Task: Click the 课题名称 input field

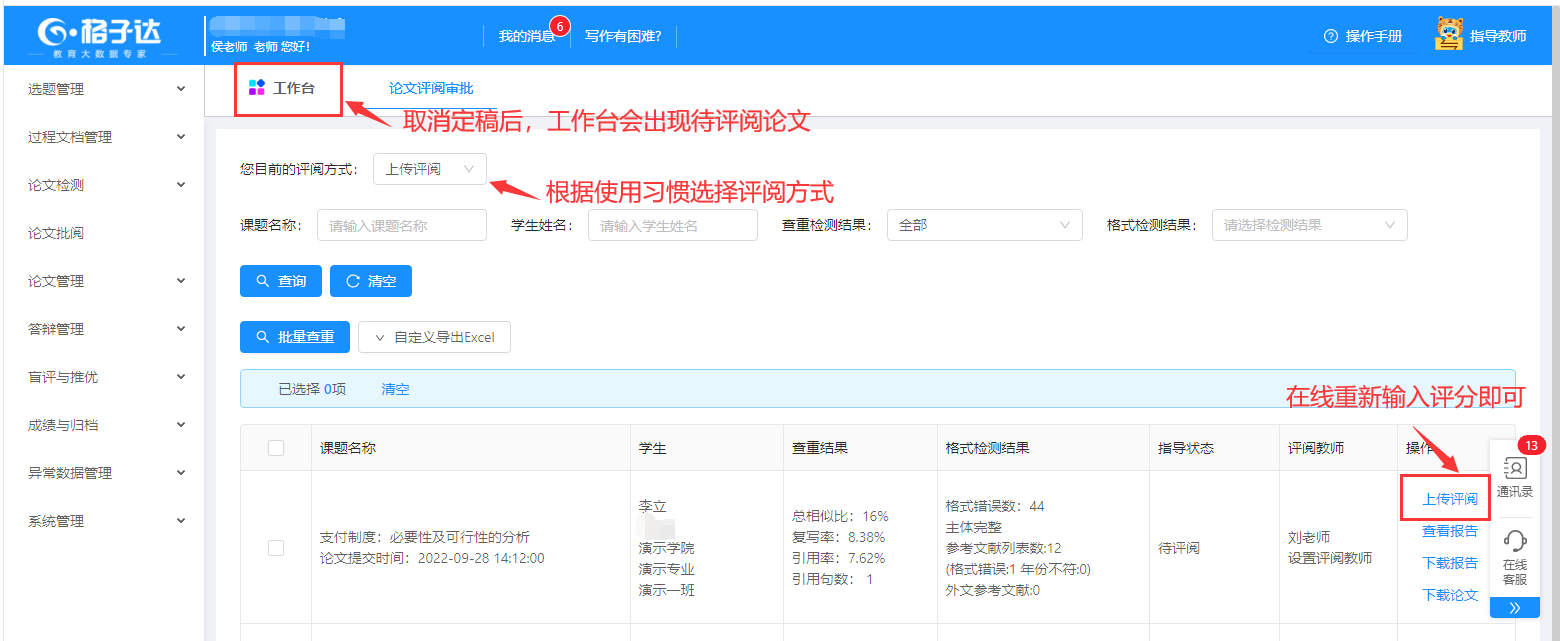Action: (x=401, y=225)
